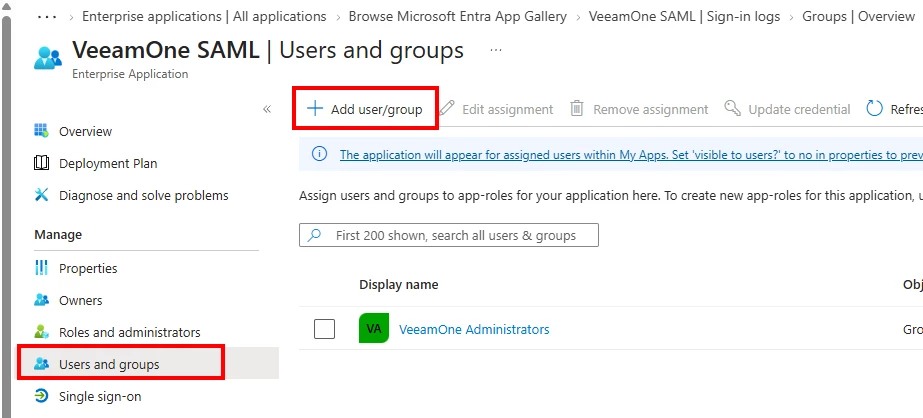Click the Remove assignment trash icon
Screen dimensions: 923x418
pyautogui.click(x=577, y=108)
